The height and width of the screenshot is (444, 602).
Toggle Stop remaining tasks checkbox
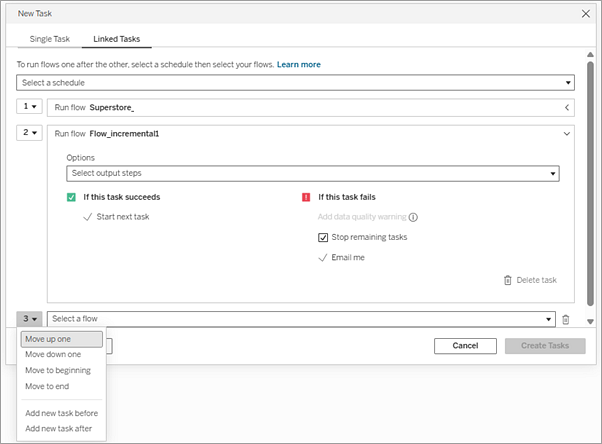(x=323, y=237)
